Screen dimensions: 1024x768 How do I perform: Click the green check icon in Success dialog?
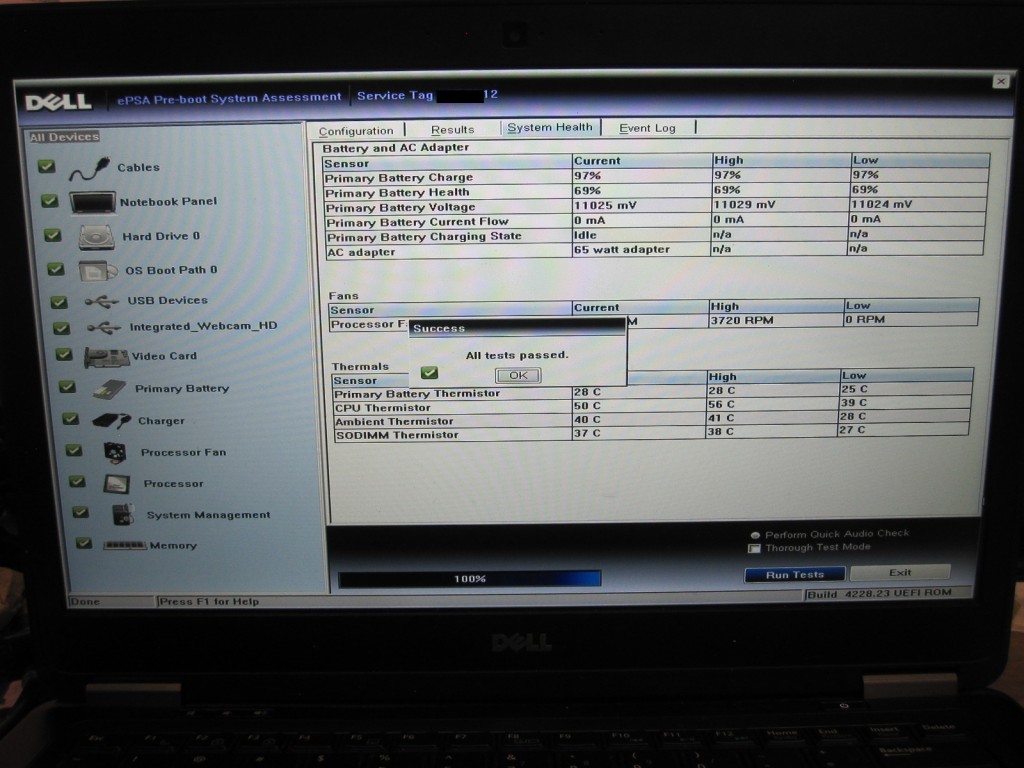[x=429, y=373]
